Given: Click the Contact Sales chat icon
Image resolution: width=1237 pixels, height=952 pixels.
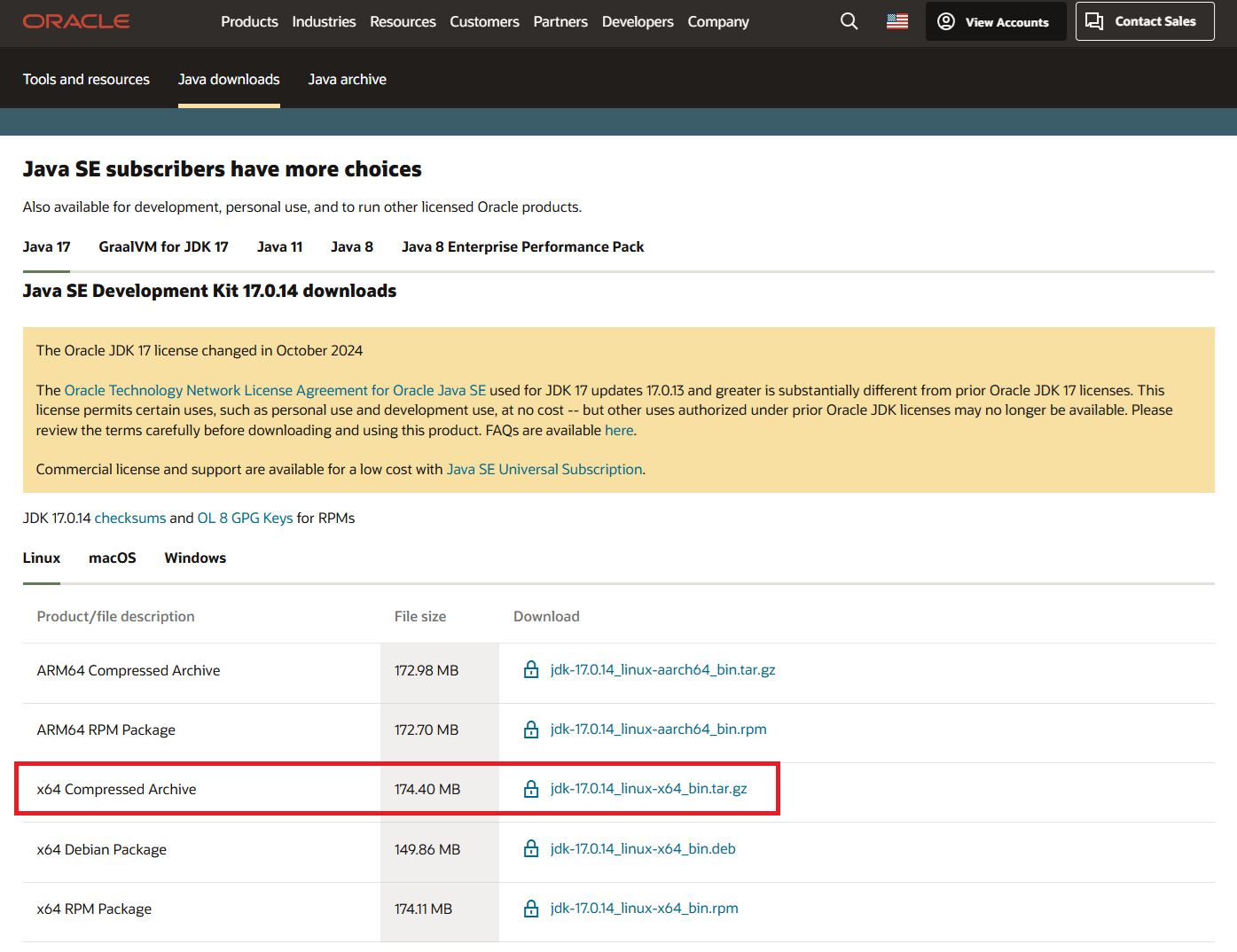Looking at the screenshot, I should tap(1094, 21).
